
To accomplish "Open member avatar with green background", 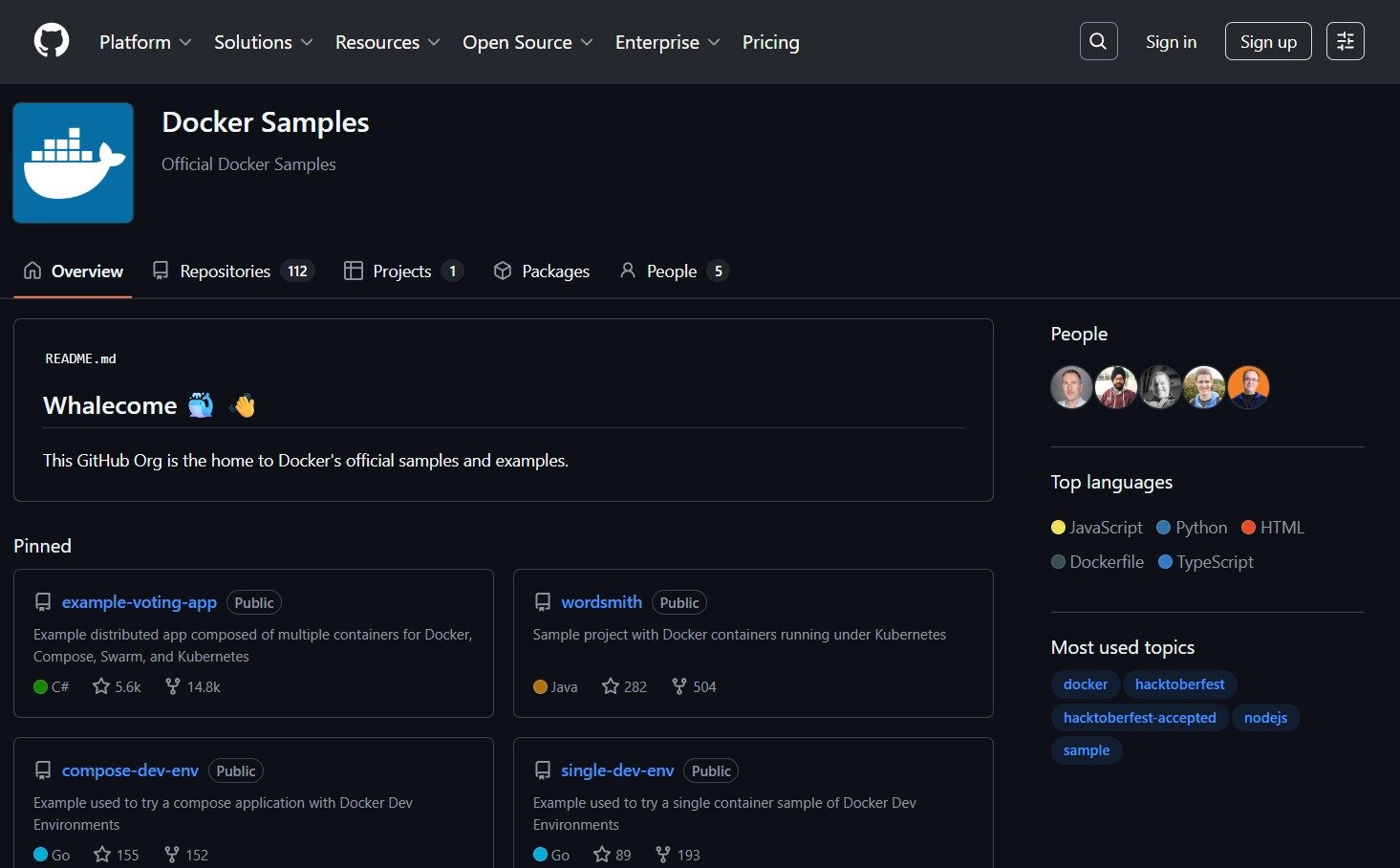I will click(x=1204, y=387).
